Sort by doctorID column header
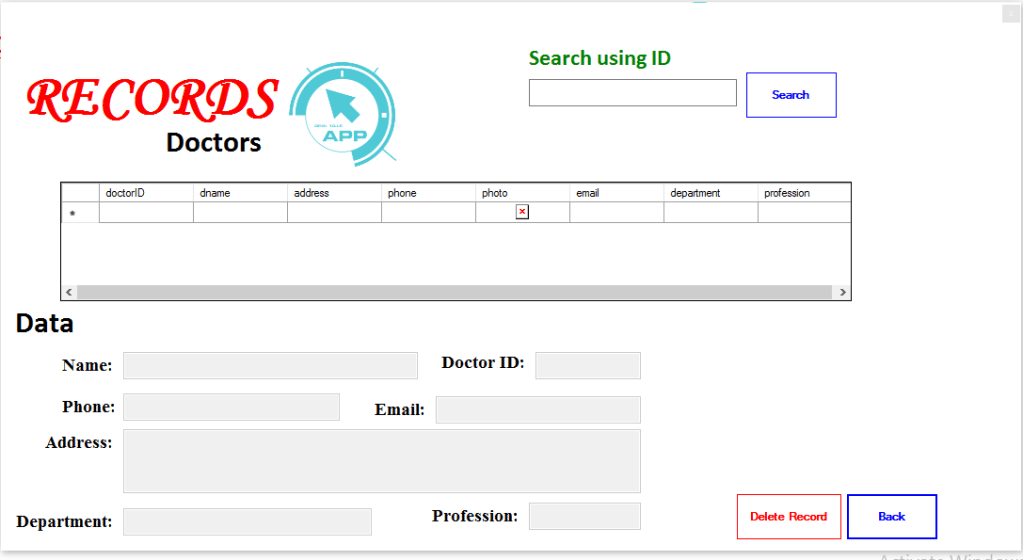The image size is (1023, 560). tap(146, 193)
